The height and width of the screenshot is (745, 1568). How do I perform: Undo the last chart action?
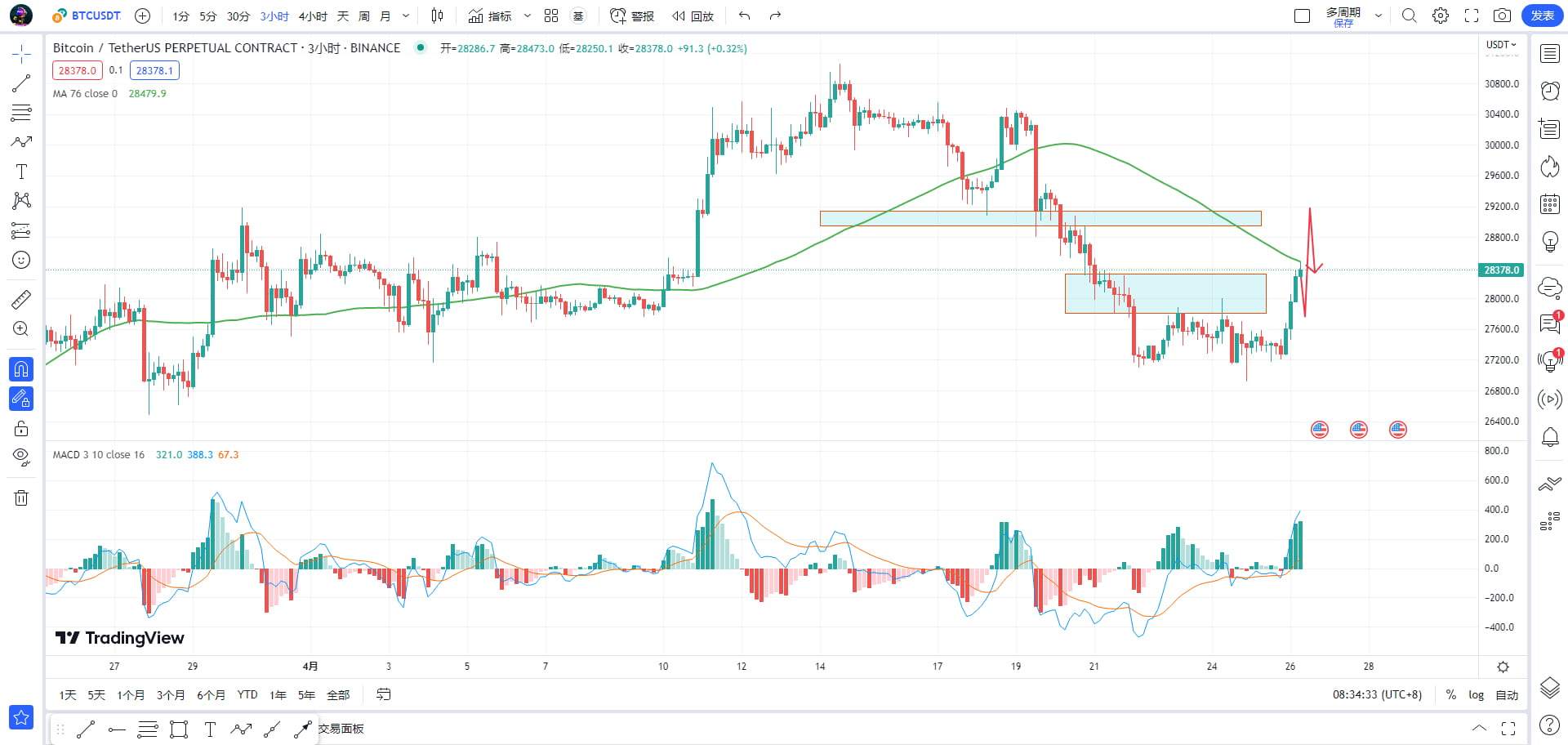pyautogui.click(x=744, y=16)
